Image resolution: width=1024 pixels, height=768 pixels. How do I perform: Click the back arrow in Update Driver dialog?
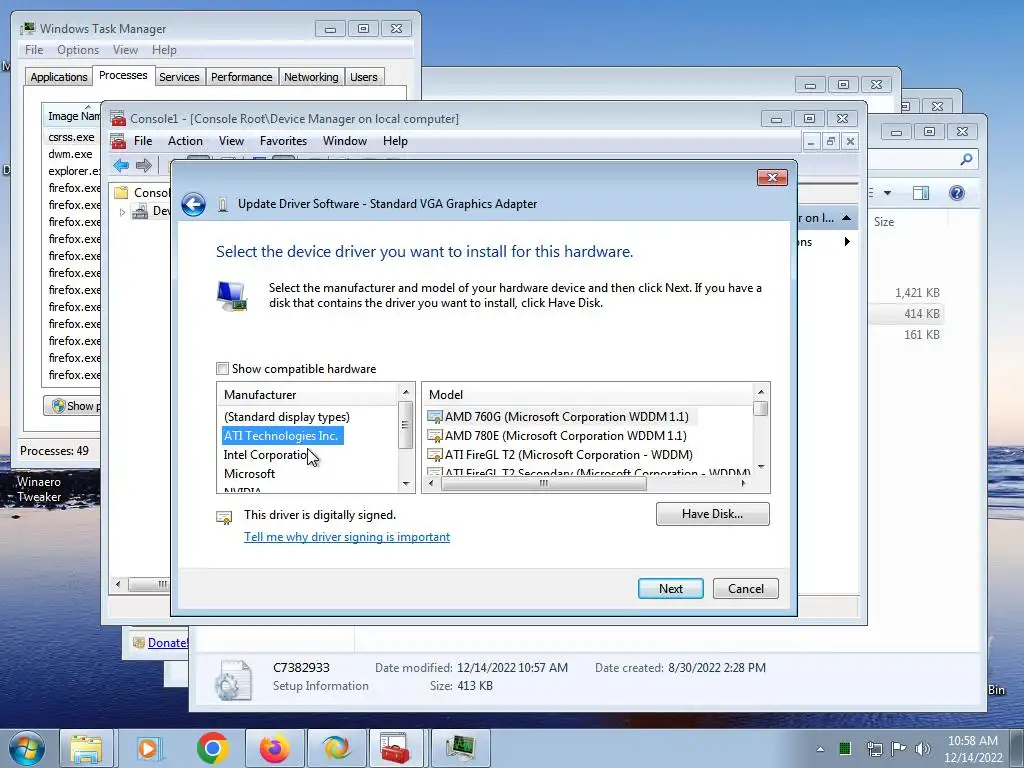(193, 204)
